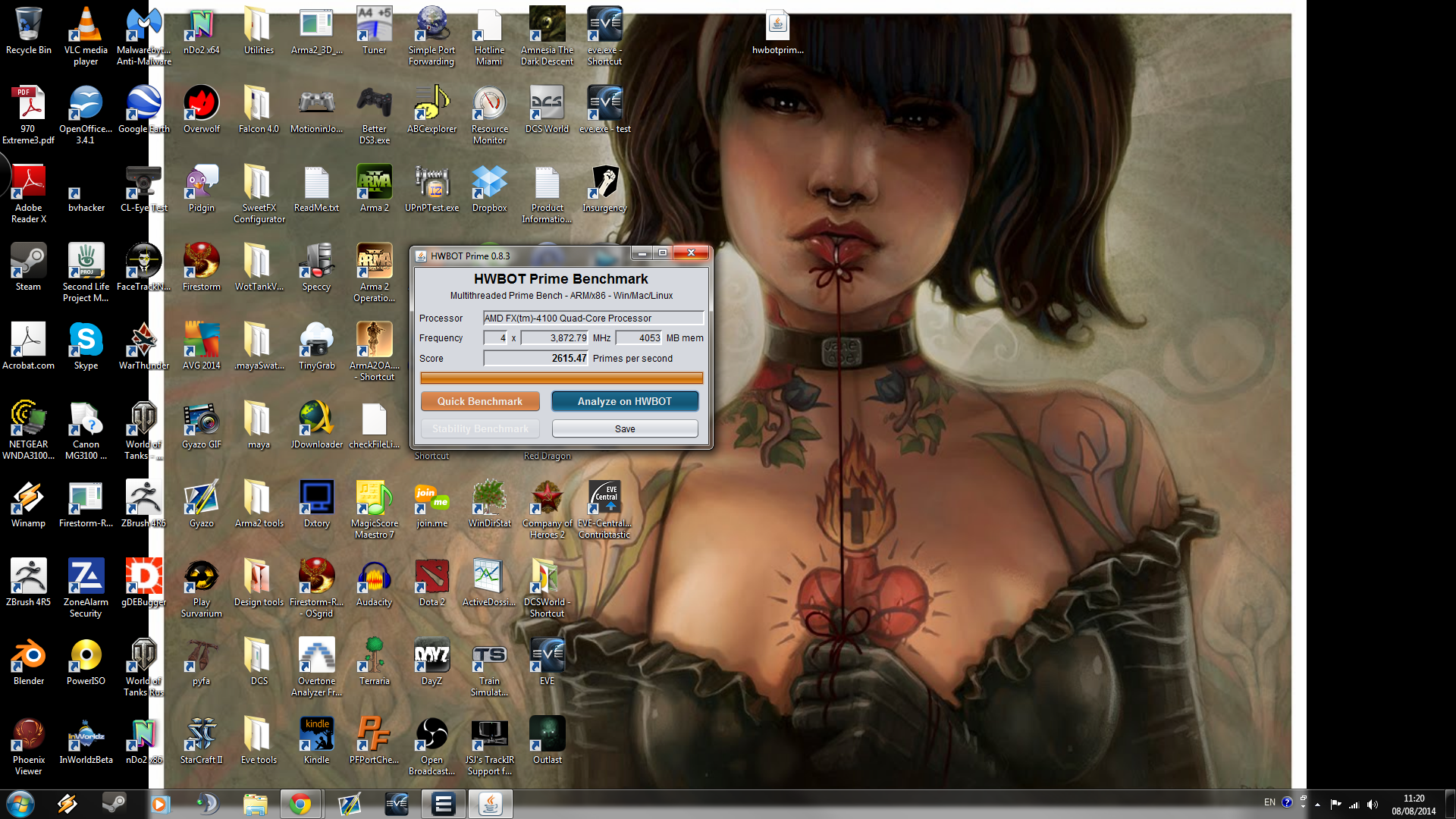Screen dimensions: 1456x819
Task: Select the Google Earth icon
Action: tap(143, 109)
